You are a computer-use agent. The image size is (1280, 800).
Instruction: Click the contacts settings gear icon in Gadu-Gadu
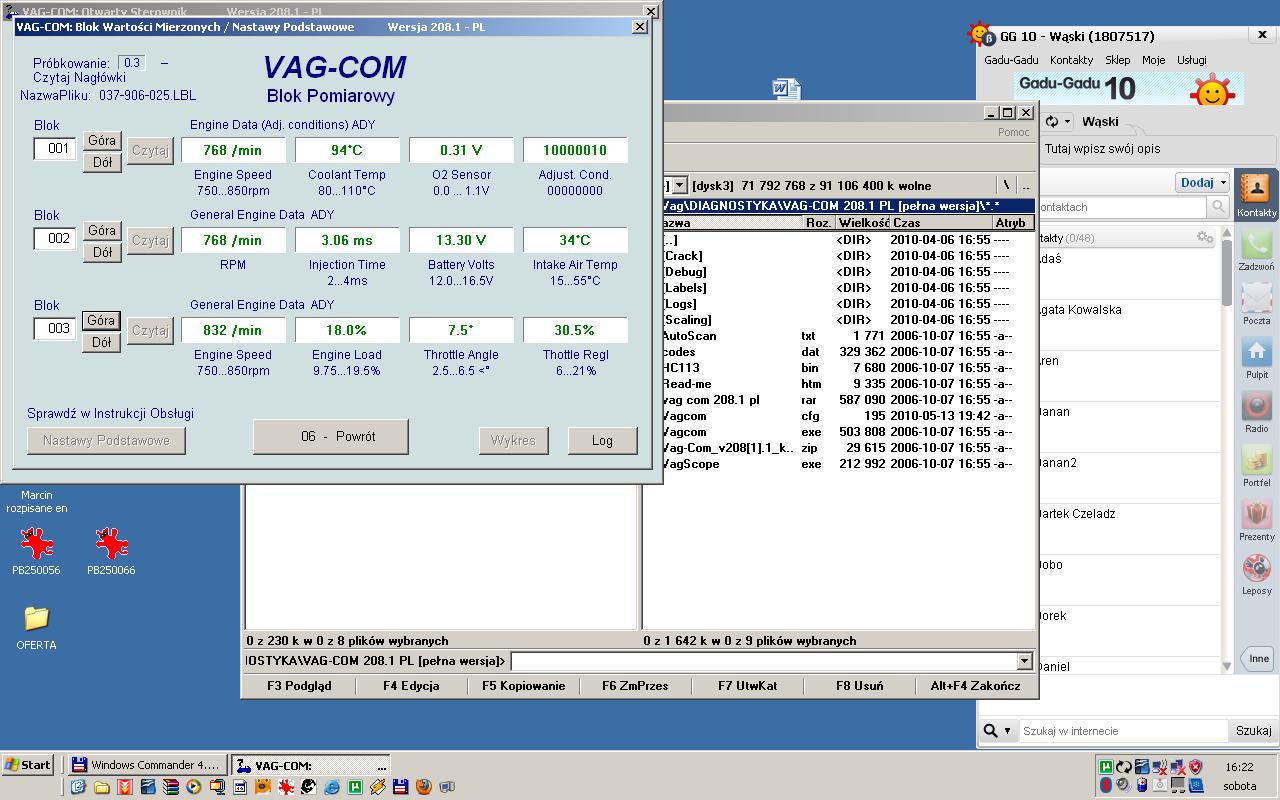pyautogui.click(x=1204, y=237)
